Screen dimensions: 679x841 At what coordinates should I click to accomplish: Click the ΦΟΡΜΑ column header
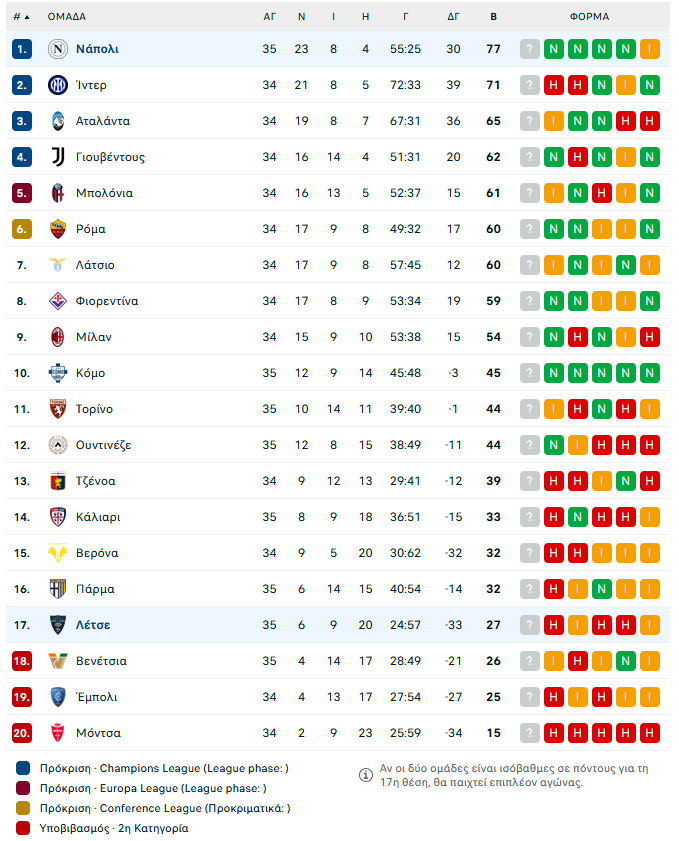coord(589,17)
